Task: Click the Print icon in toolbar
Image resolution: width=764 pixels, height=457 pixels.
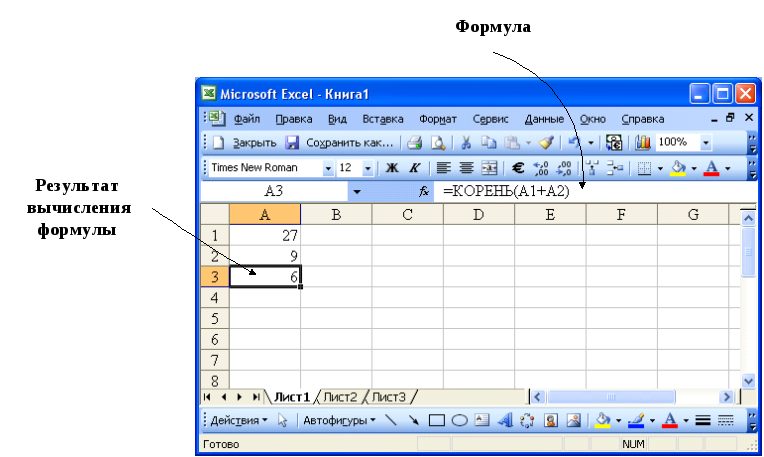Action: point(414,143)
